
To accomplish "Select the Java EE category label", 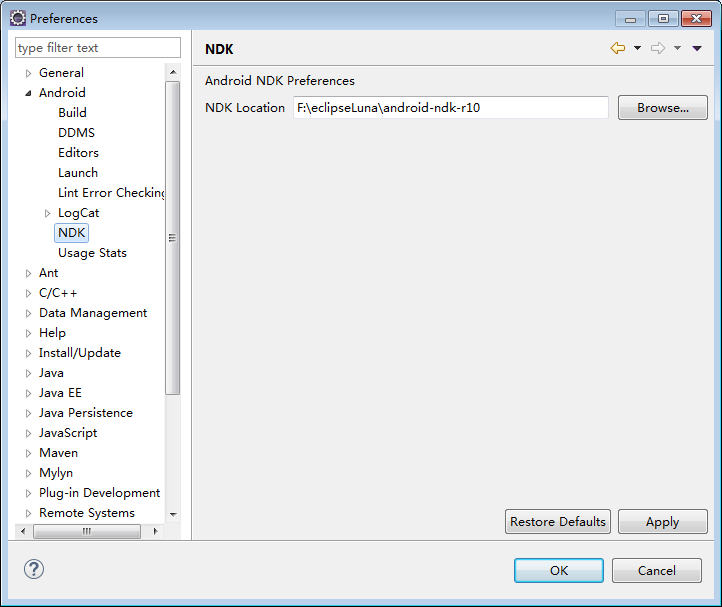I will (x=60, y=393).
